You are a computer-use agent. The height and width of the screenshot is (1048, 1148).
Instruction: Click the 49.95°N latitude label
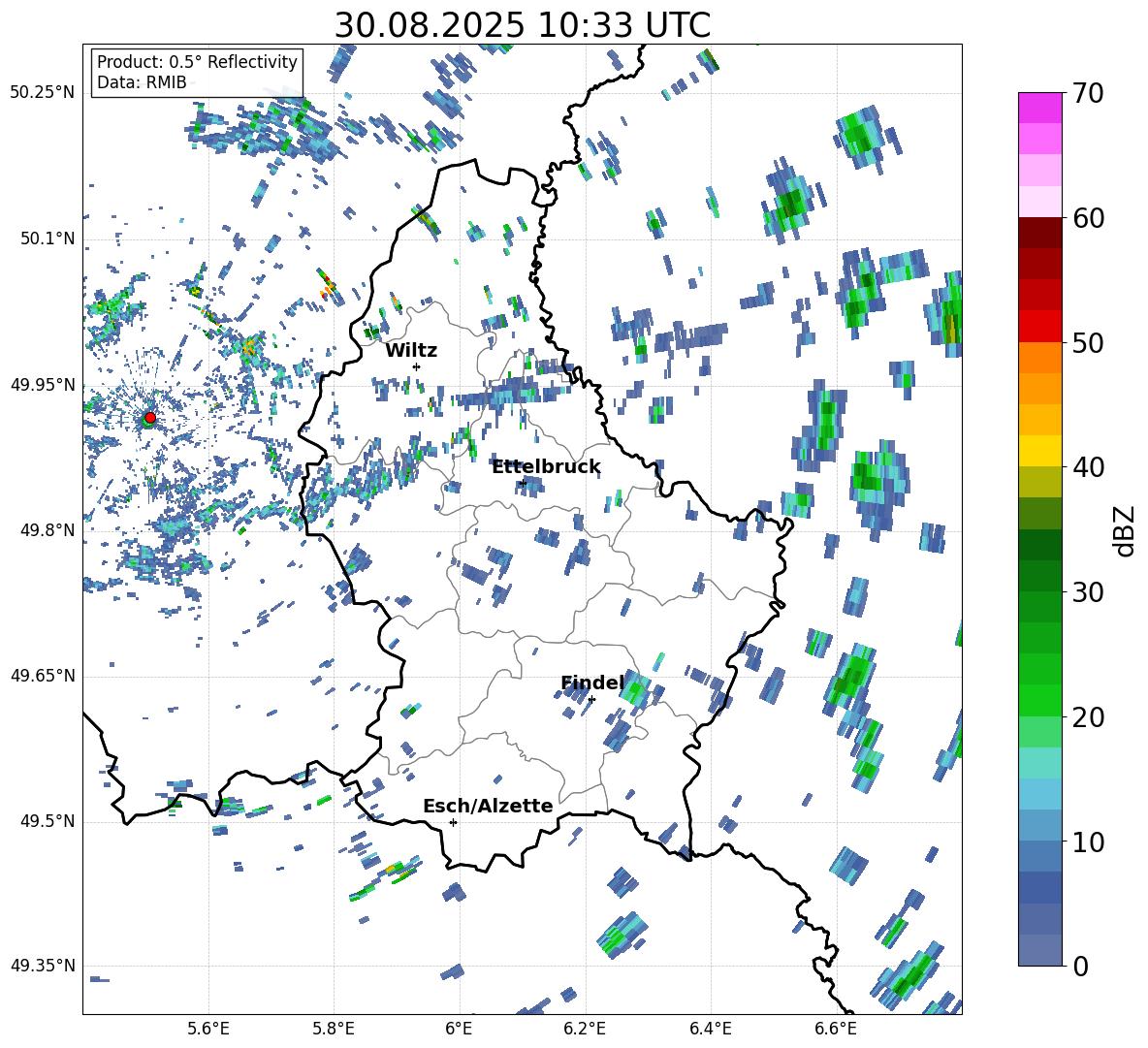[x=43, y=384]
